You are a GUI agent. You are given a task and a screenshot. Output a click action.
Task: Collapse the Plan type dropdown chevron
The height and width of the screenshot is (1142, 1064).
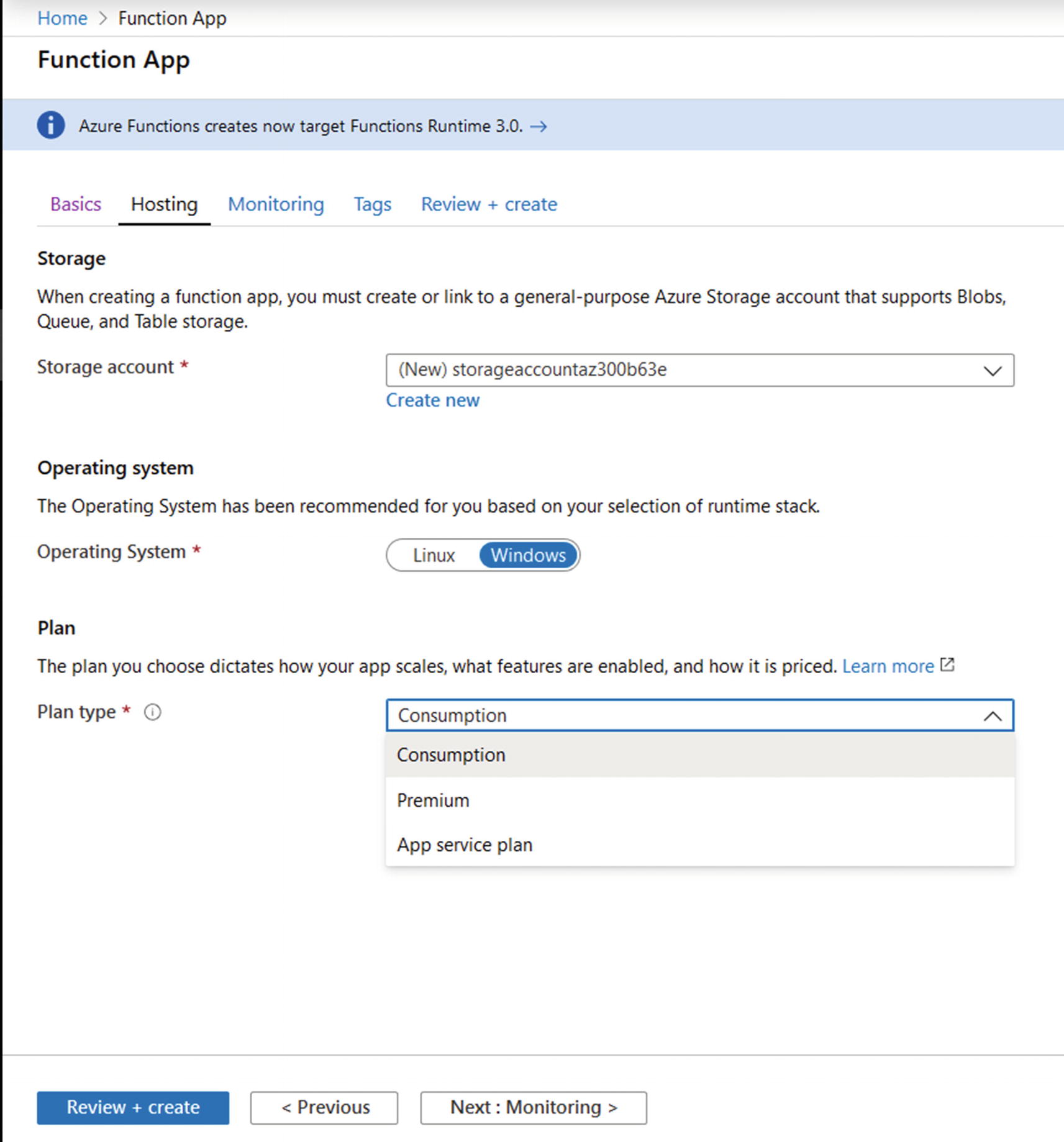(x=993, y=716)
